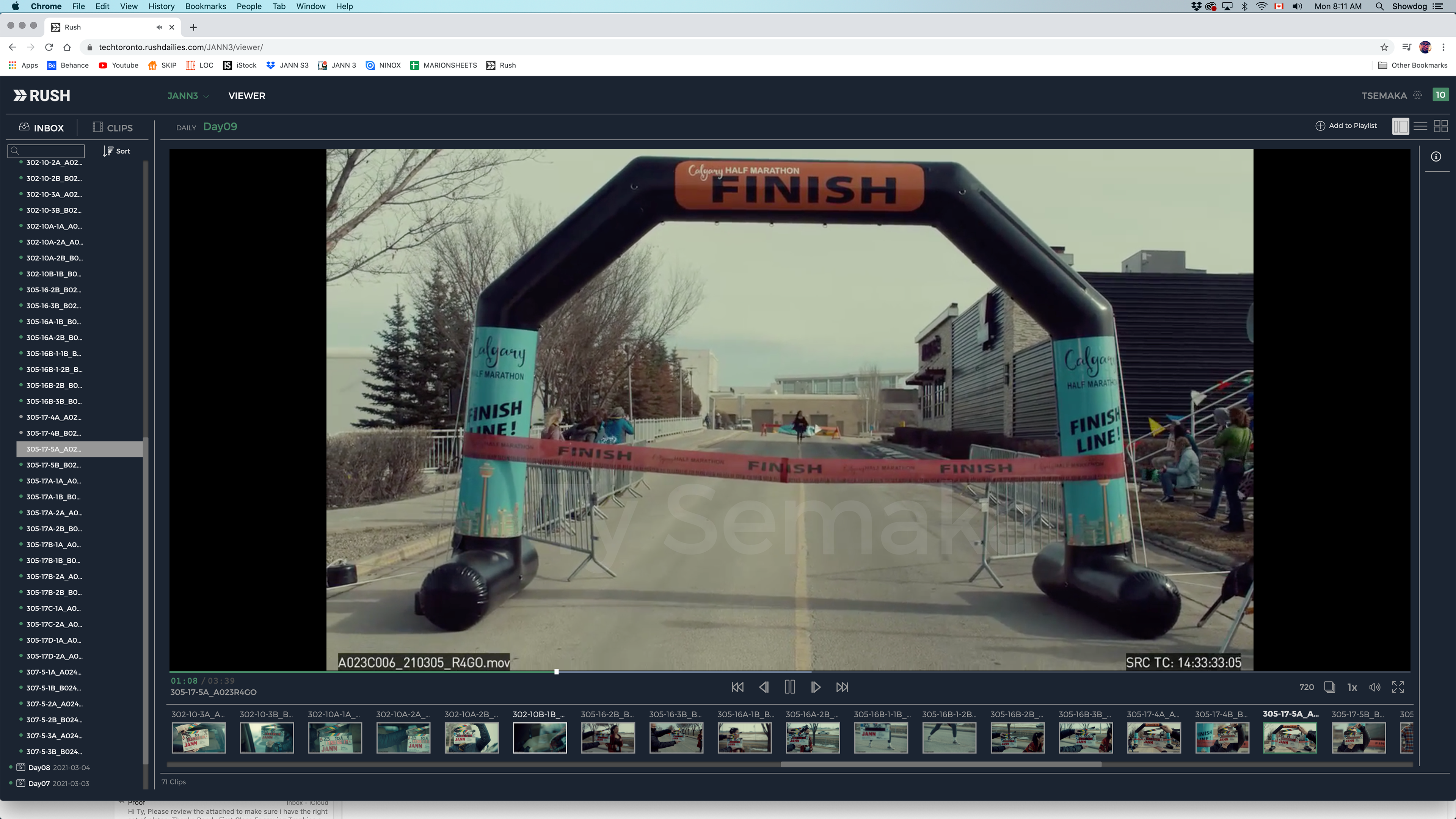Image resolution: width=1456 pixels, height=819 pixels.
Task: Click the clip search field
Action: [x=46, y=151]
